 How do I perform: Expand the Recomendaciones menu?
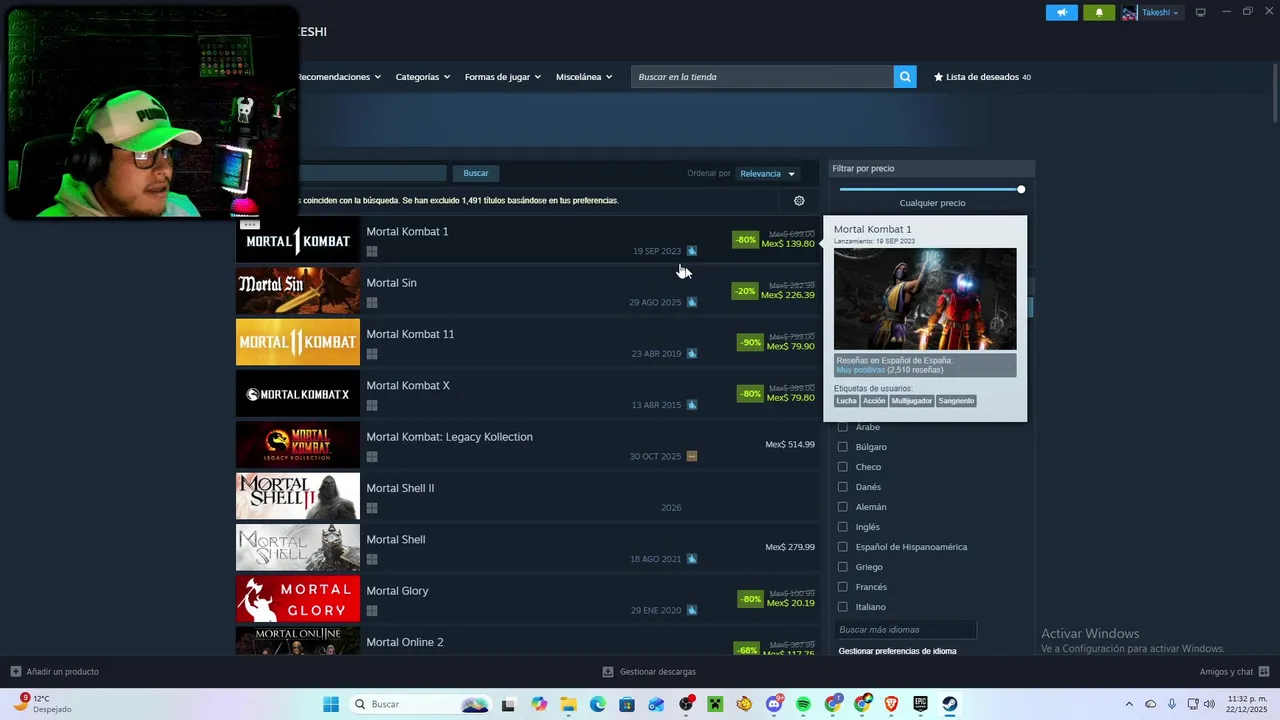pyautogui.click(x=339, y=77)
